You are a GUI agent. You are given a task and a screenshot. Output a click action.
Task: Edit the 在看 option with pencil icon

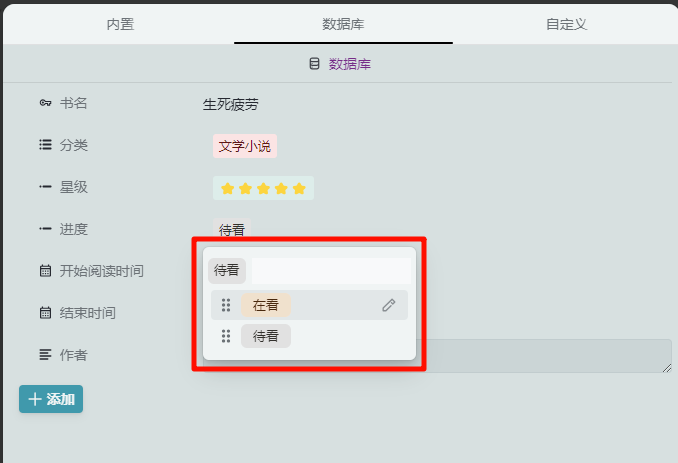pos(389,305)
